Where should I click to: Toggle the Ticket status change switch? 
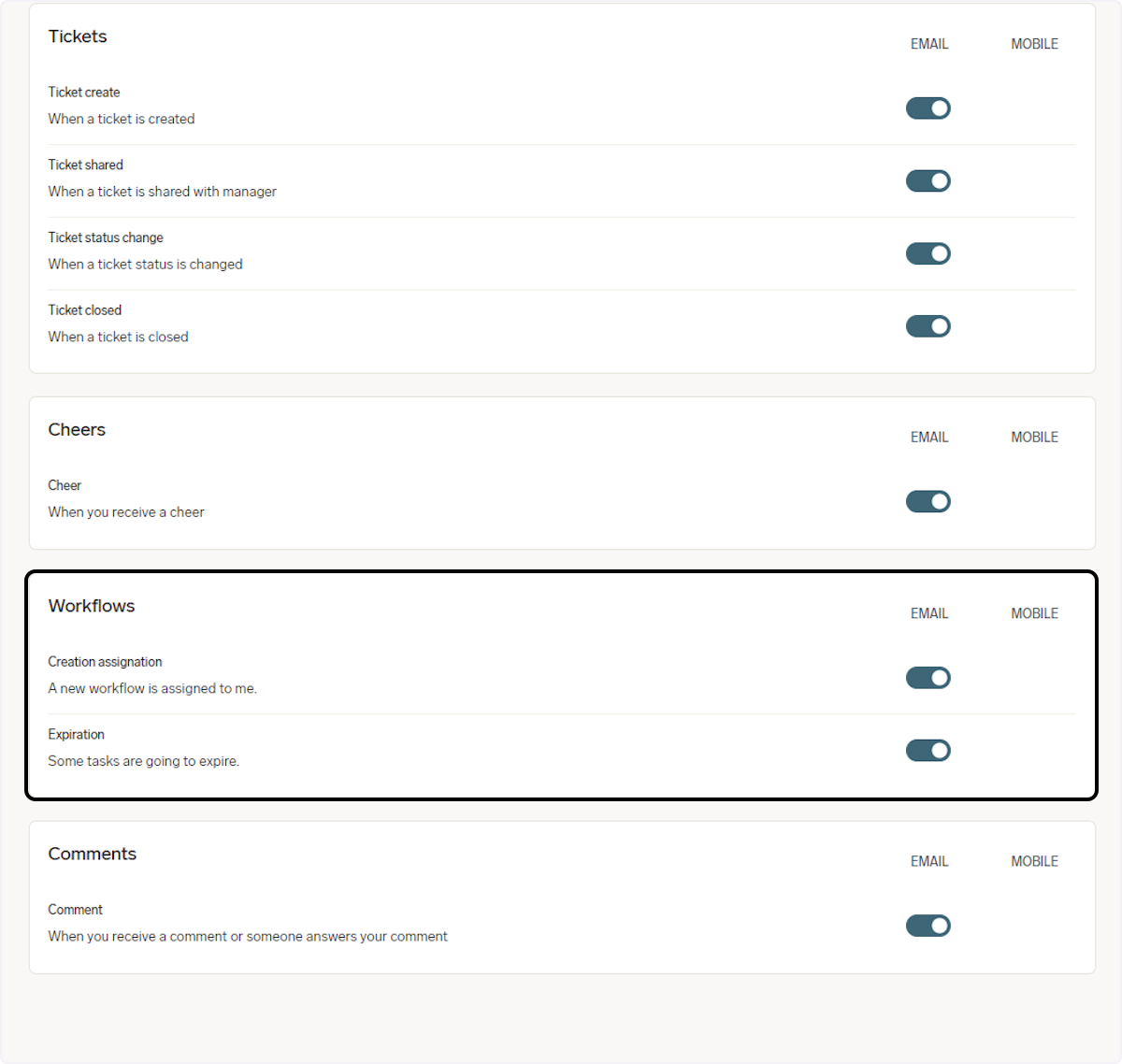tap(928, 253)
